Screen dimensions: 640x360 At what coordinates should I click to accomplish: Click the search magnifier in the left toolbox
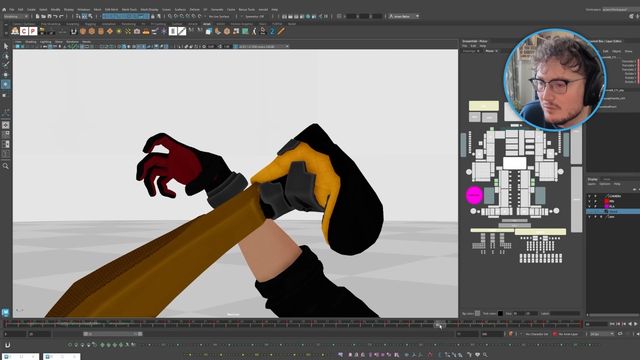click(x=6, y=166)
